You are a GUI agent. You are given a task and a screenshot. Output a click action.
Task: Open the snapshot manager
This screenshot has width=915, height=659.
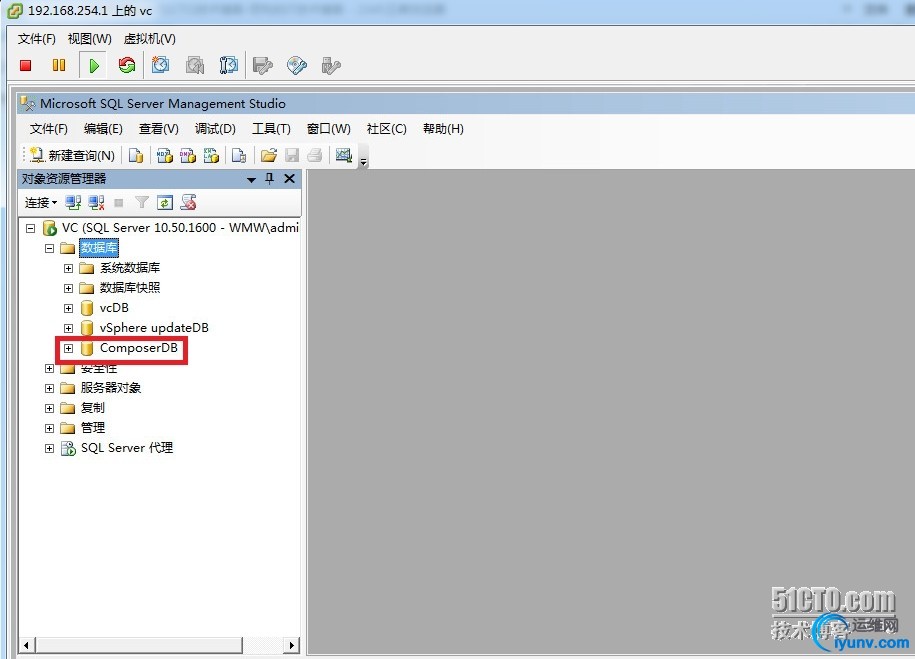point(228,65)
